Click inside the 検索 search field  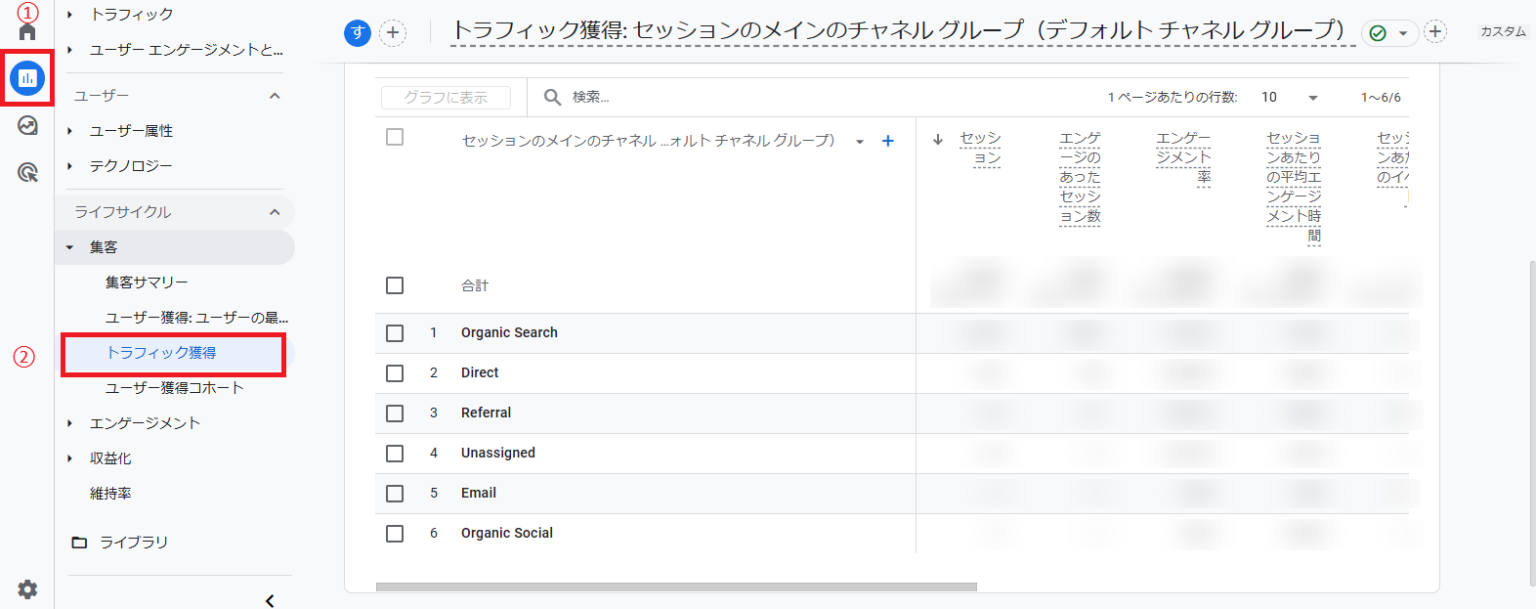(x=620, y=96)
